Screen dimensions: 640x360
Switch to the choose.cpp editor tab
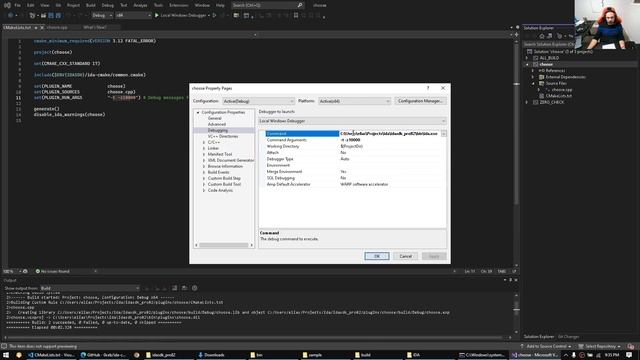click(57, 27)
